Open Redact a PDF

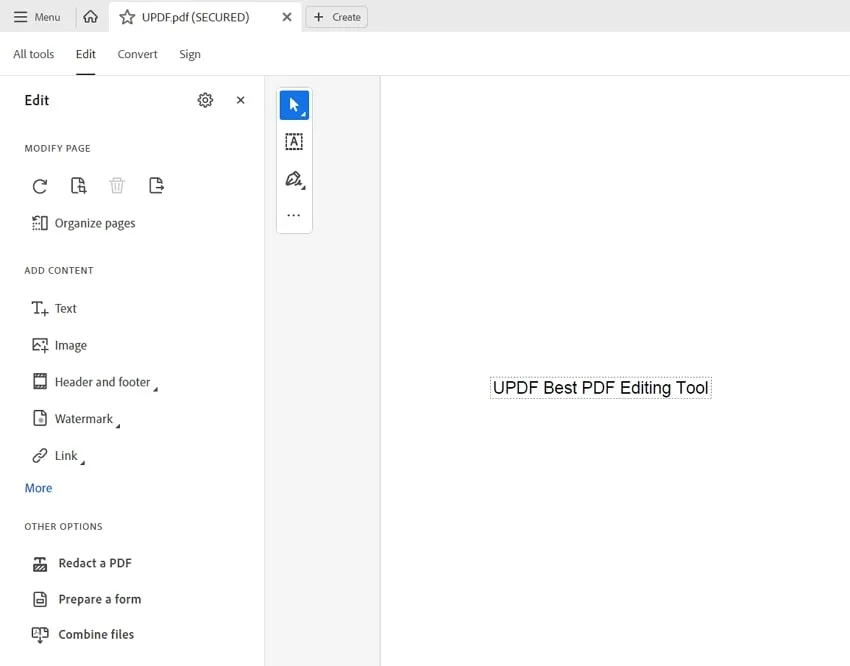pos(82,564)
